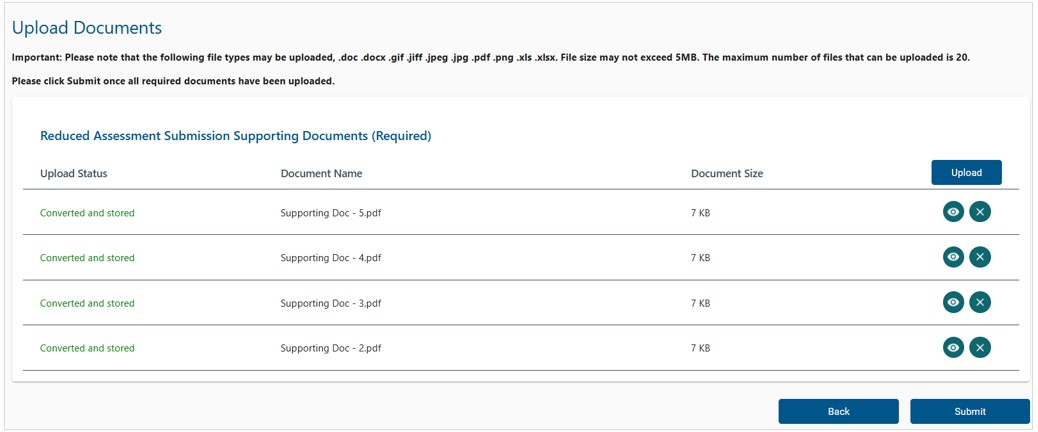The height and width of the screenshot is (432, 1038).
Task: Delete Supporting Doc - 4.pdf using X icon
Action: (980, 257)
